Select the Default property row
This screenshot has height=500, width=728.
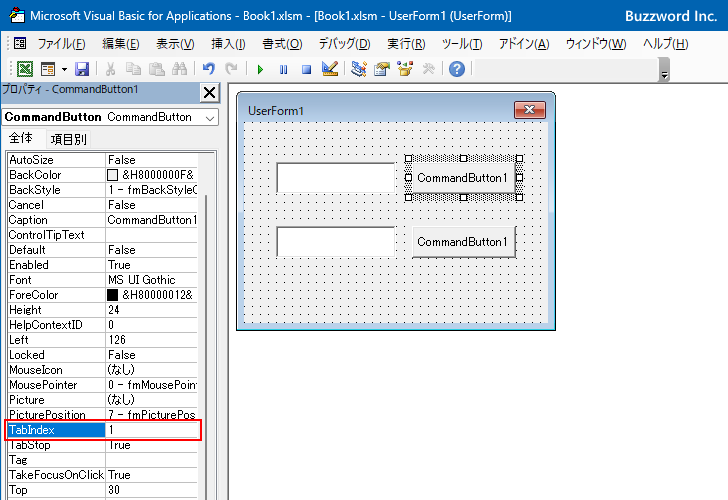pyautogui.click(x=102, y=250)
